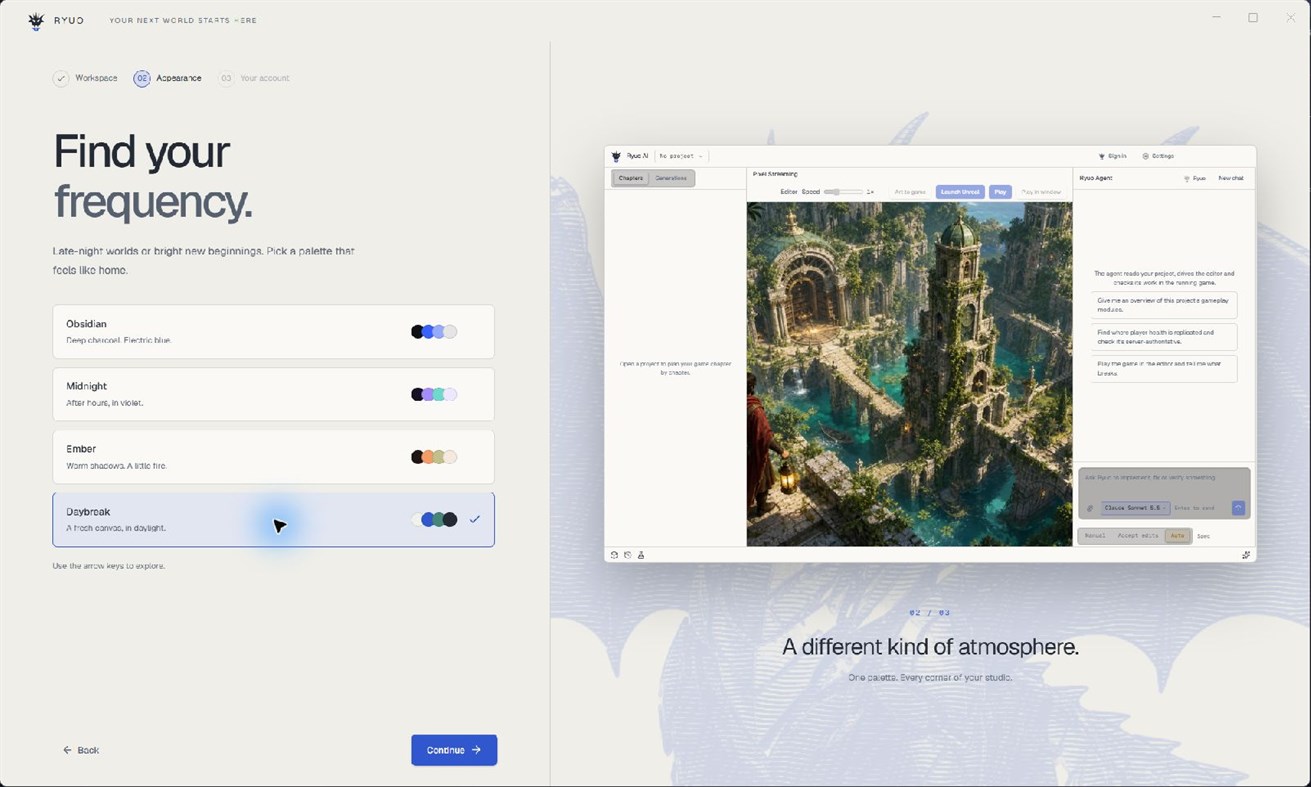The height and width of the screenshot is (787, 1311).
Task: Go Back to the previous step
Action: [x=81, y=750]
